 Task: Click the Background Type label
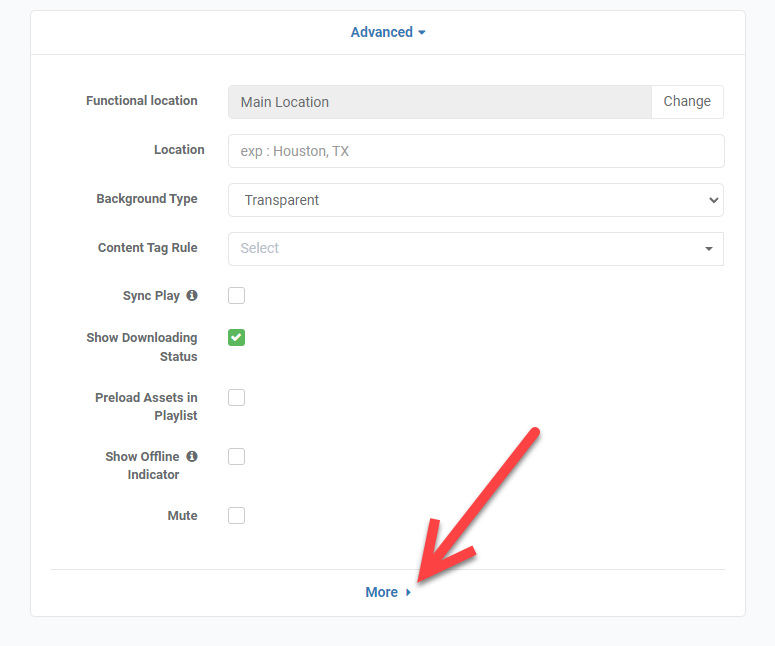coord(147,199)
